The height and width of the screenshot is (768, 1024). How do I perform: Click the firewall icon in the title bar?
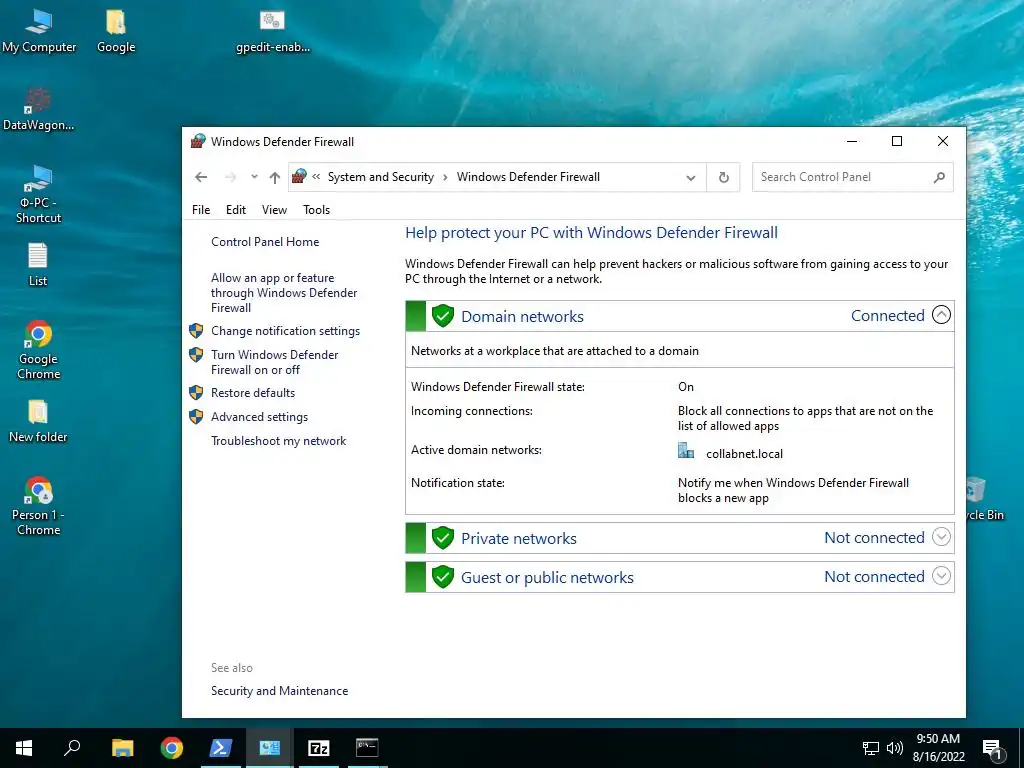(x=198, y=141)
